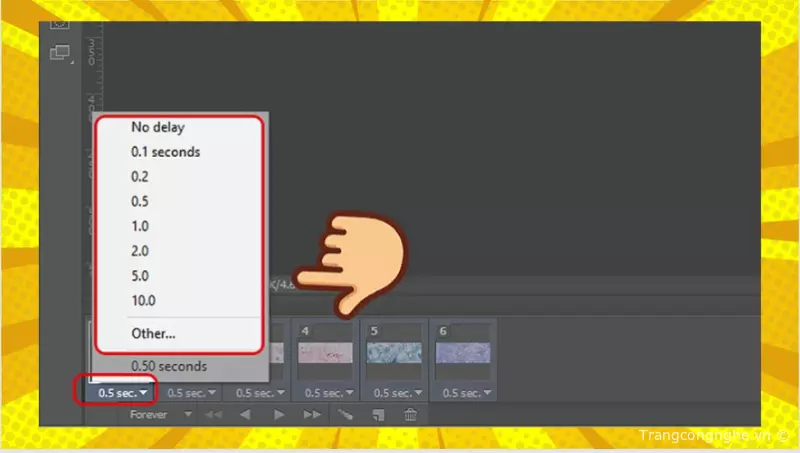This screenshot has width=800, height=453.
Task: Jump to the first animation frame
Action: (x=215, y=414)
